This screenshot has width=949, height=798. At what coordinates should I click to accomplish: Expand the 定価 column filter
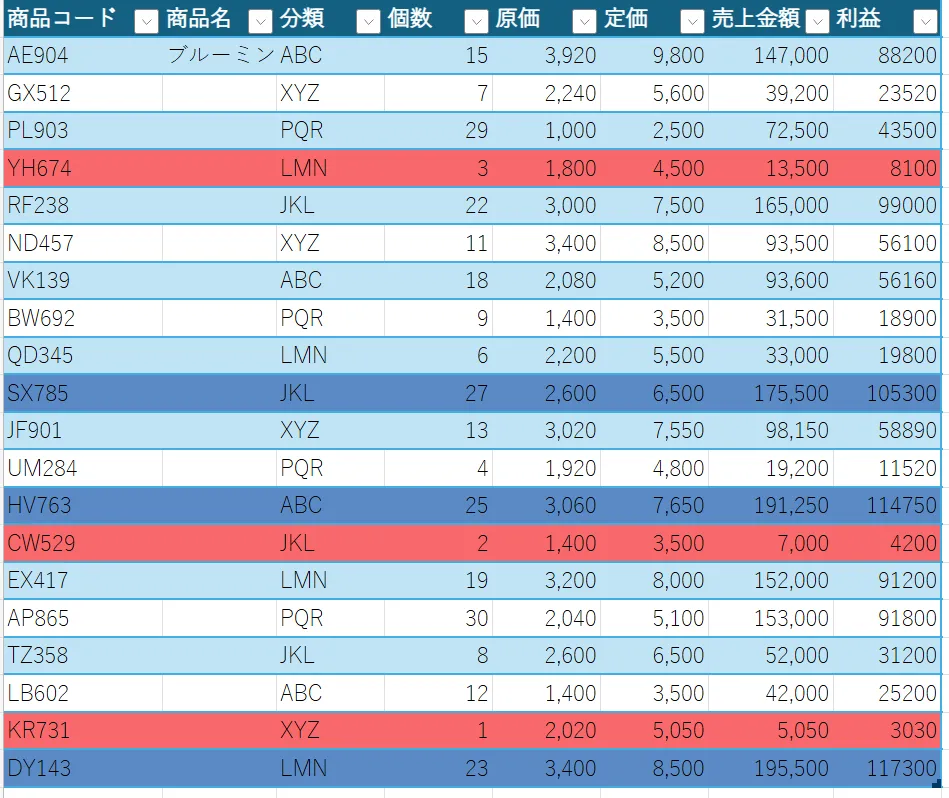pos(692,20)
